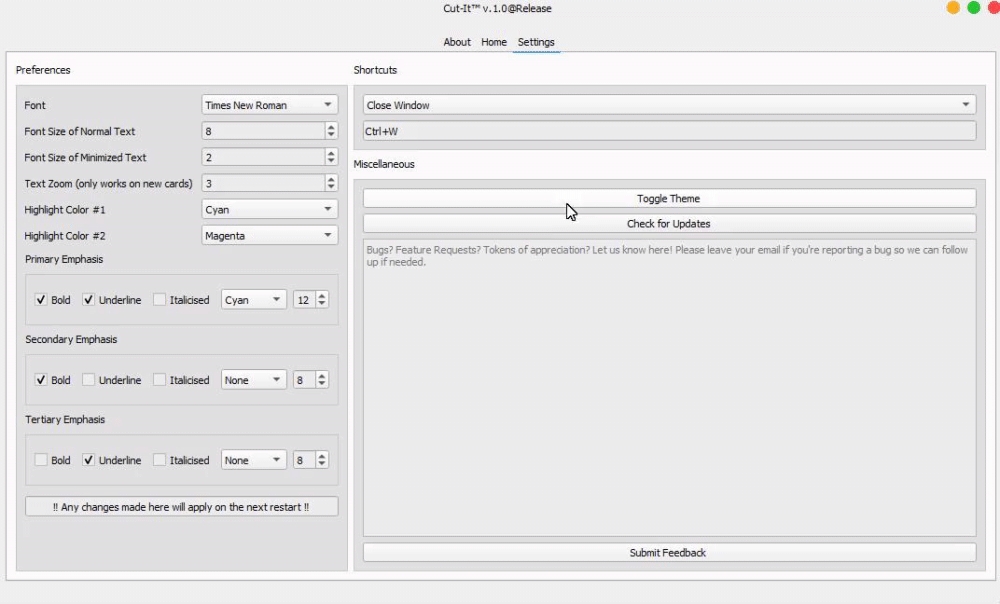
Task: Switch to the Home tab
Action: coord(494,42)
